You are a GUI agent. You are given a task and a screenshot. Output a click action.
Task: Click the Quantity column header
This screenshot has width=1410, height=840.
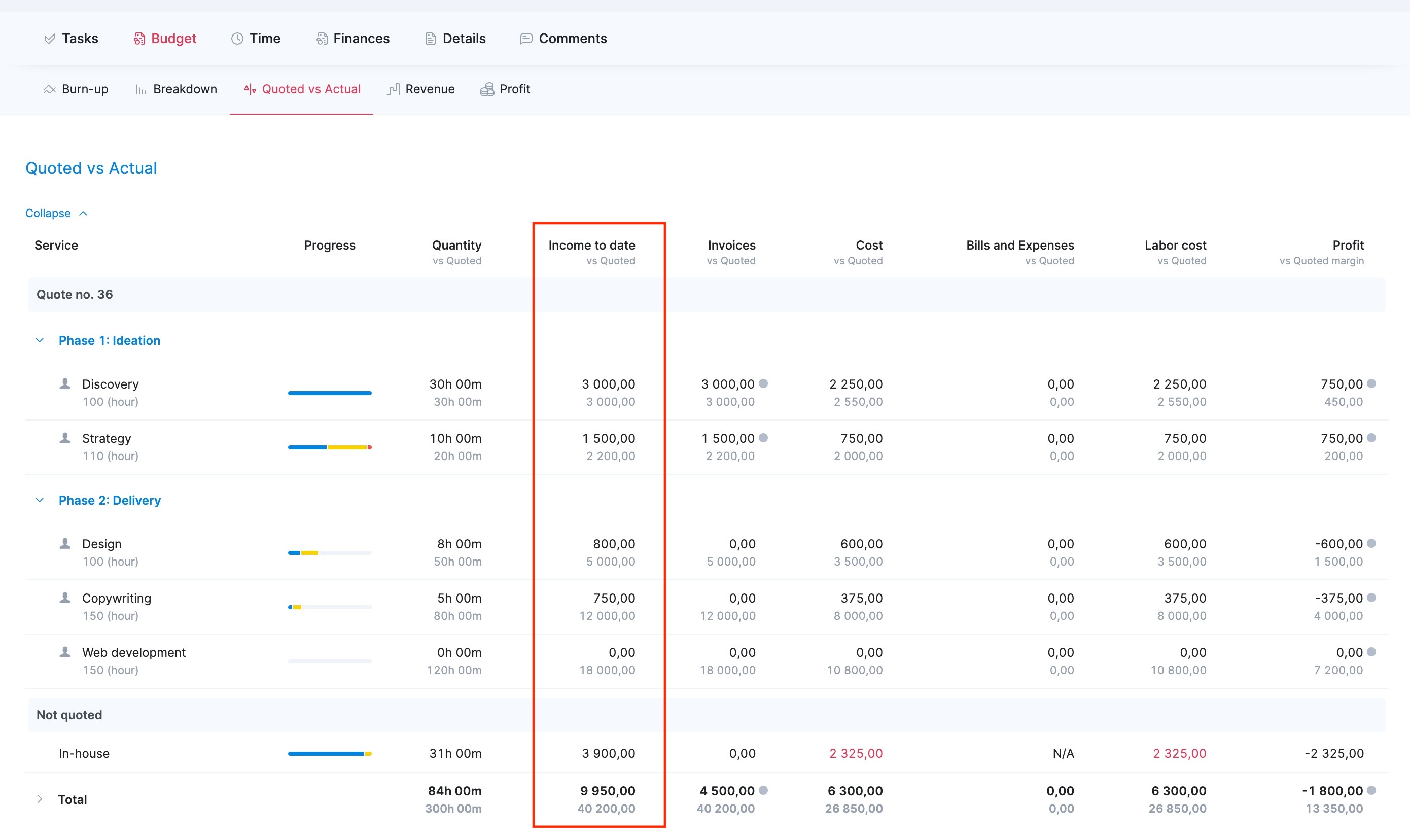[457, 246]
